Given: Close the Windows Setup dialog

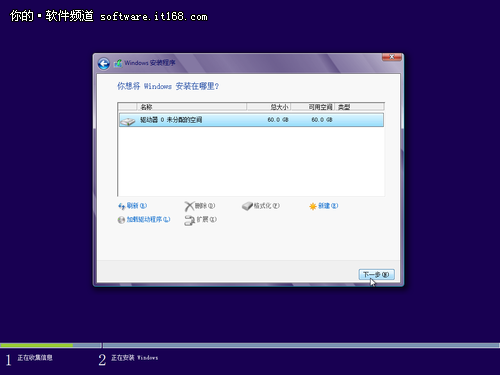Looking at the screenshot, I should click(x=392, y=57).
